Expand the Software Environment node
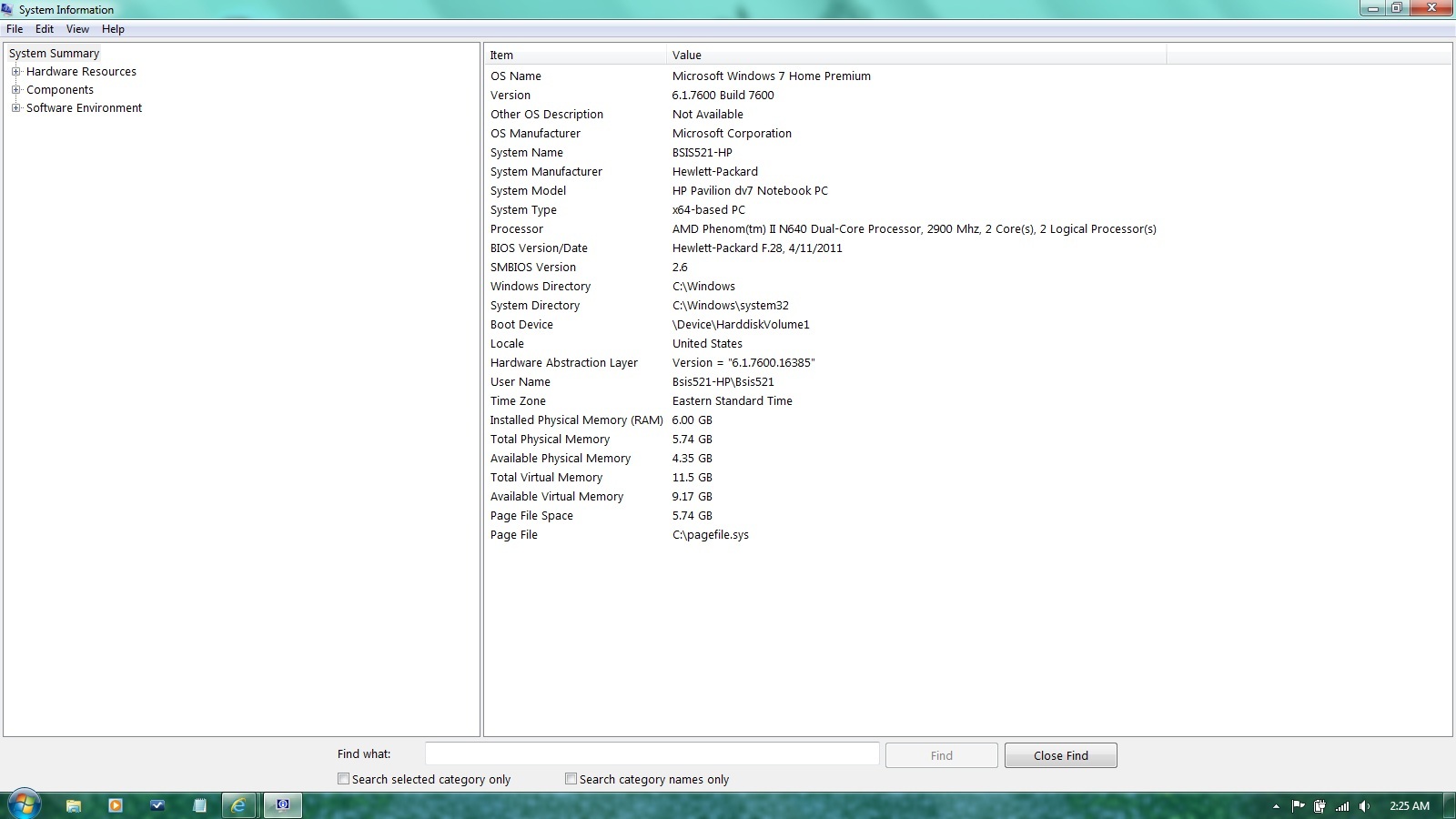 click(x=15, y=108)
